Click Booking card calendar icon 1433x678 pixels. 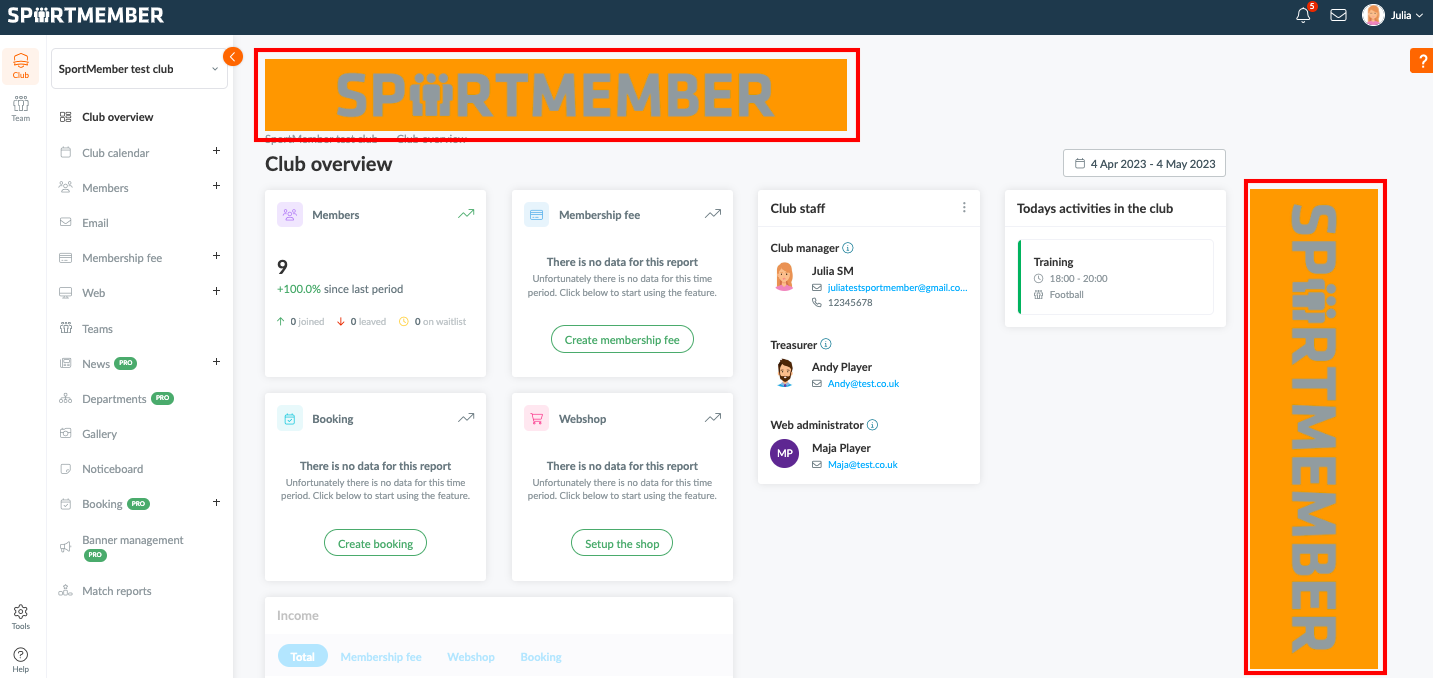(290, 419)
